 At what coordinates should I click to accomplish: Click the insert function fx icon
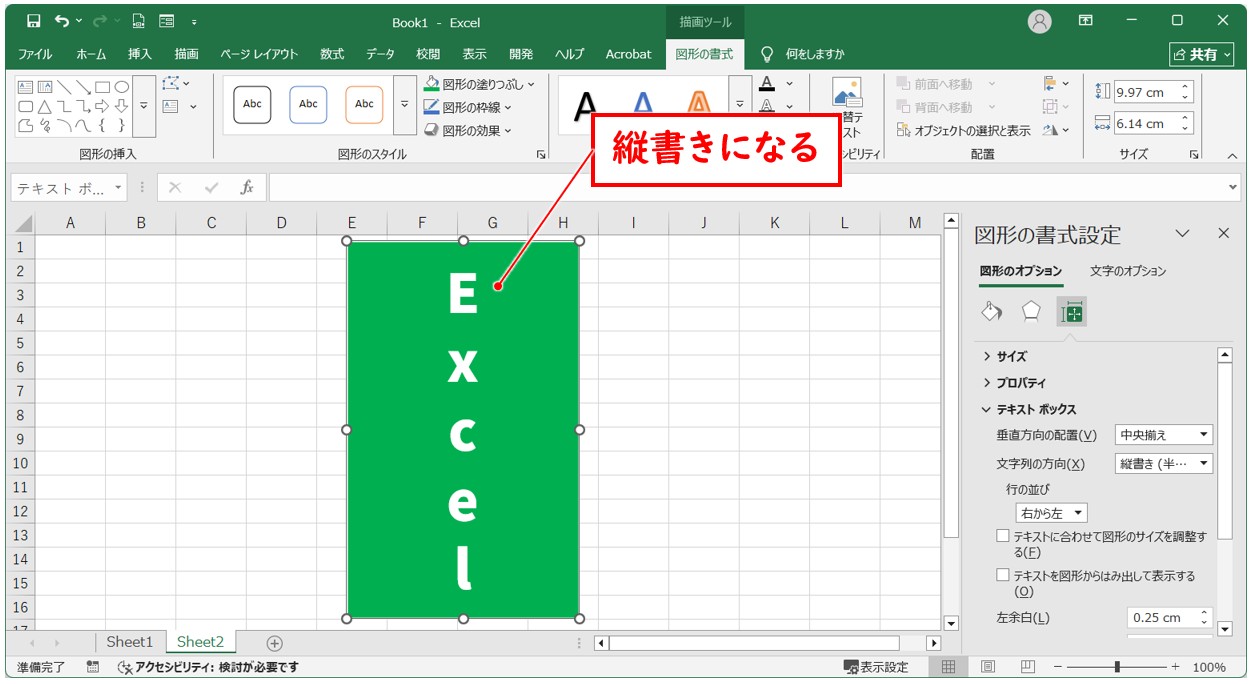coord(246,188)
